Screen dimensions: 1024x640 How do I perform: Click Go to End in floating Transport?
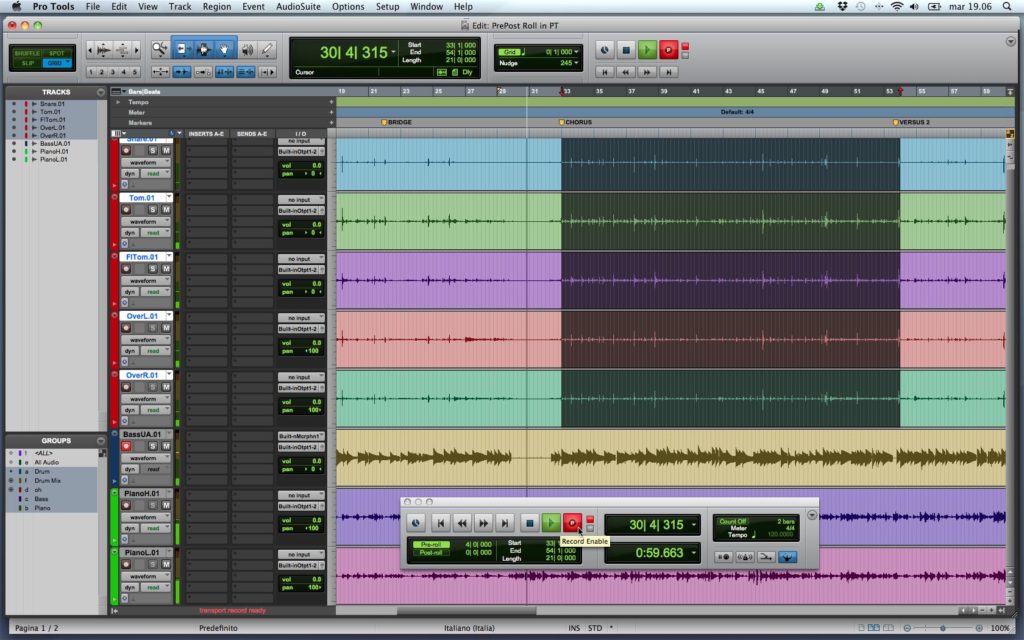504,523
